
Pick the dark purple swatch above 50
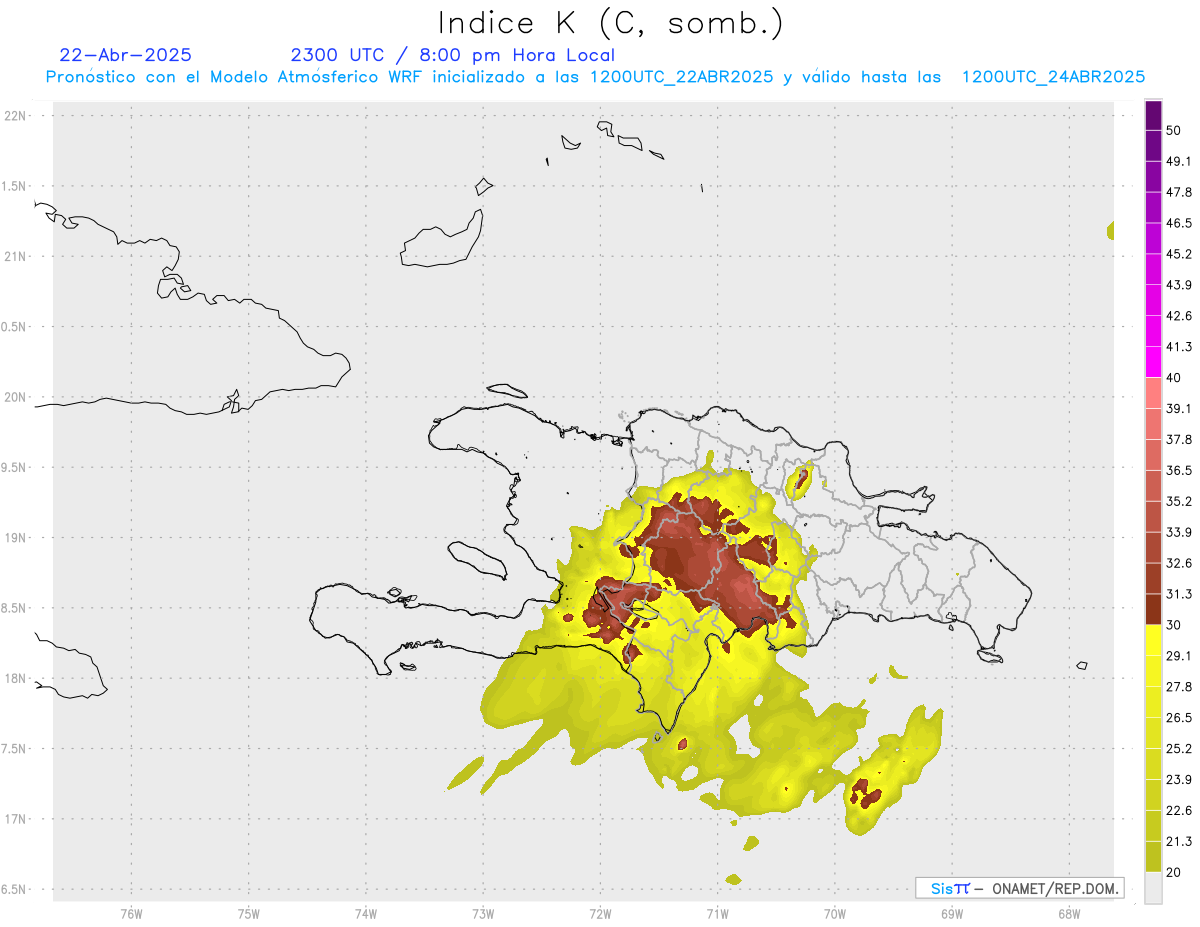tap(1153, 115)
